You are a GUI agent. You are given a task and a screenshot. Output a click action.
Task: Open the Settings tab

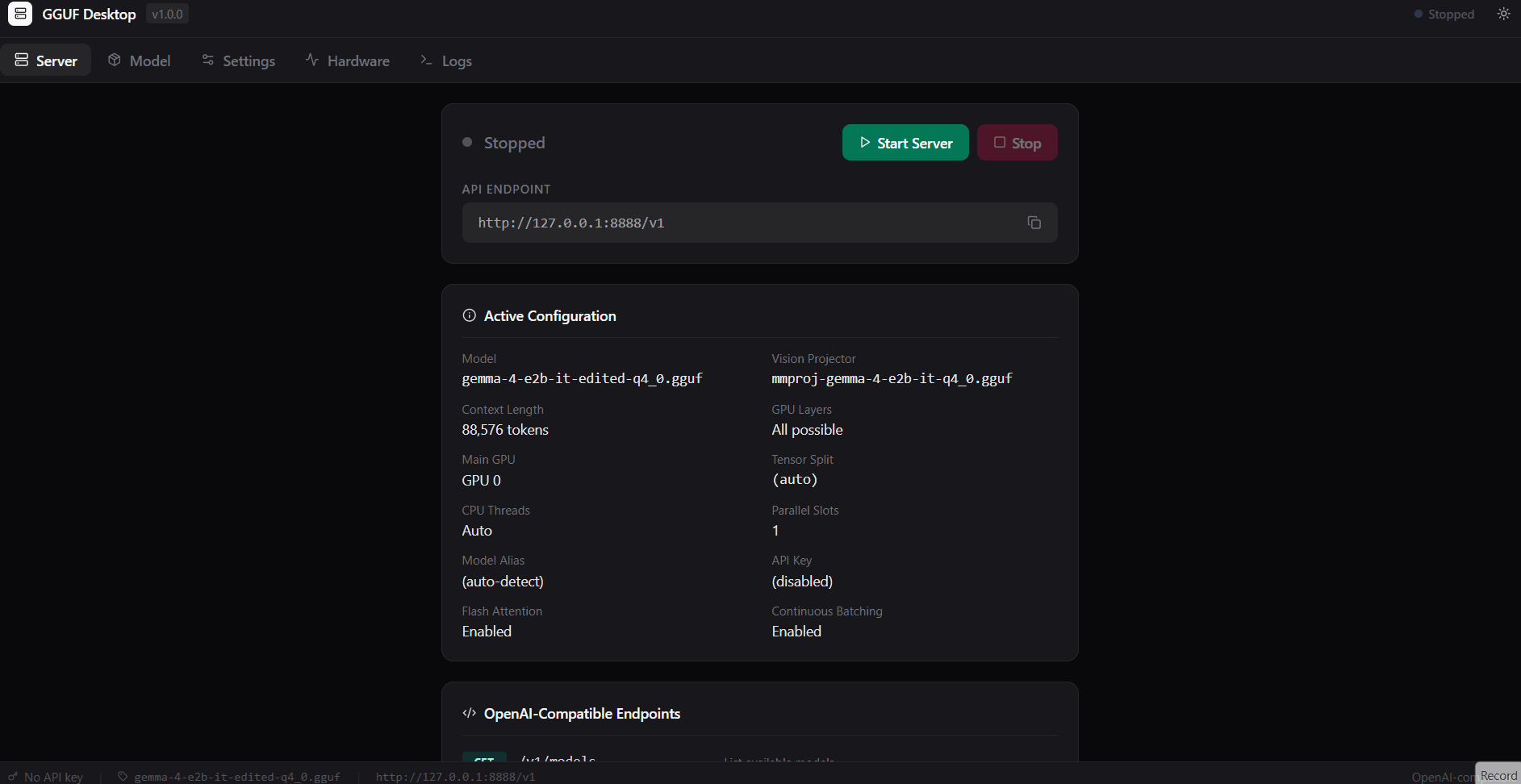238,60
